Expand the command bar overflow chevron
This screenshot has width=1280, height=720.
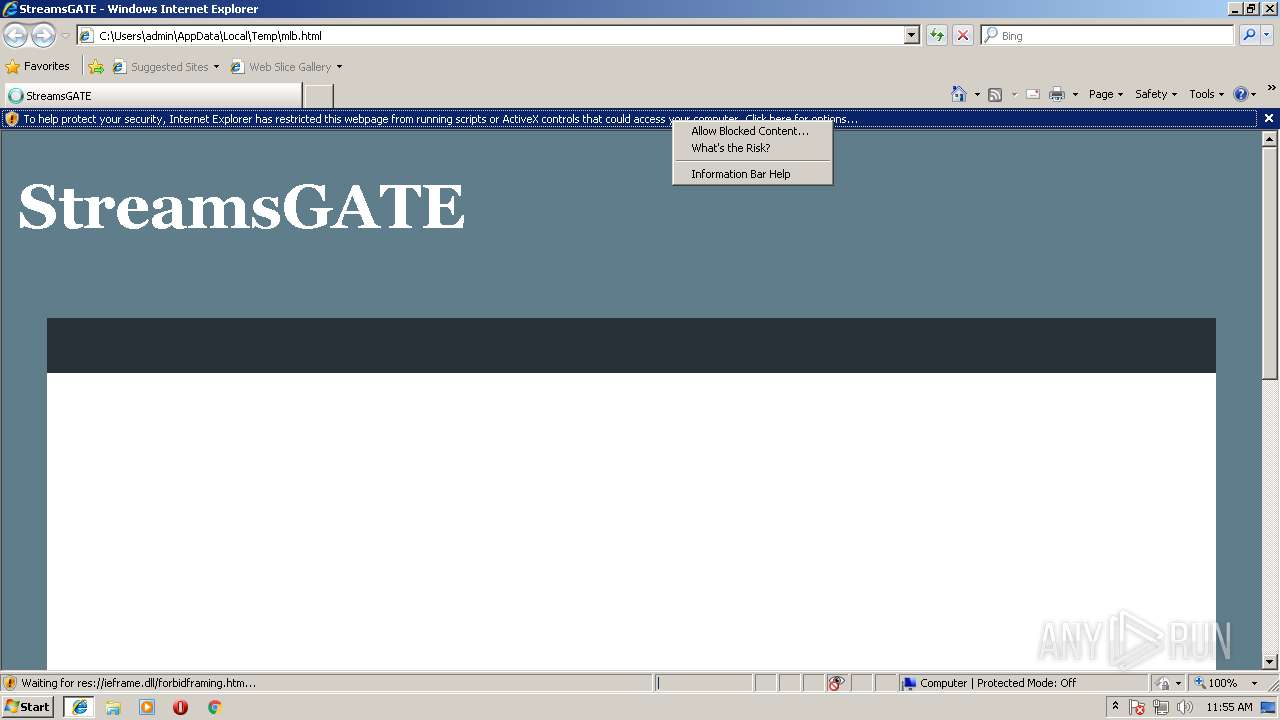(1272, 88)
